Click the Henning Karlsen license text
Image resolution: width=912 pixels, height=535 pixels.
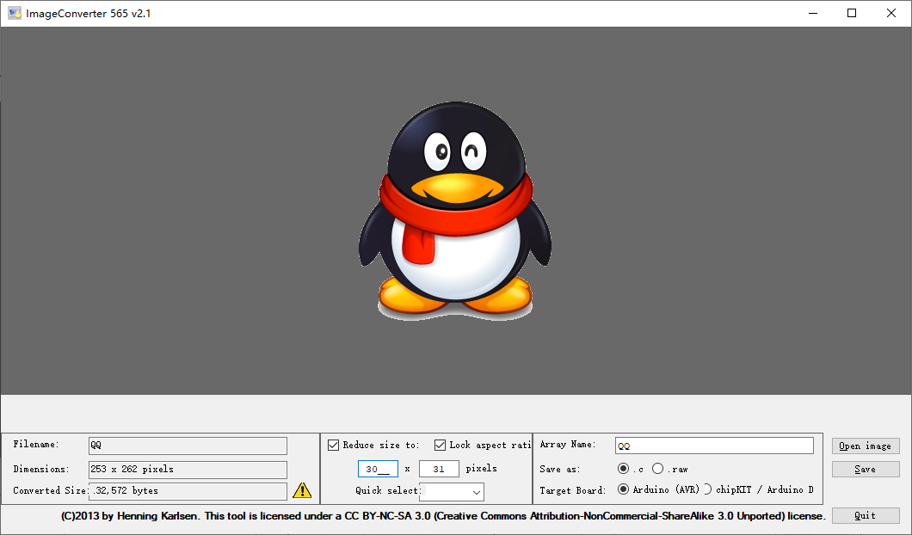[x=443, y=516]
